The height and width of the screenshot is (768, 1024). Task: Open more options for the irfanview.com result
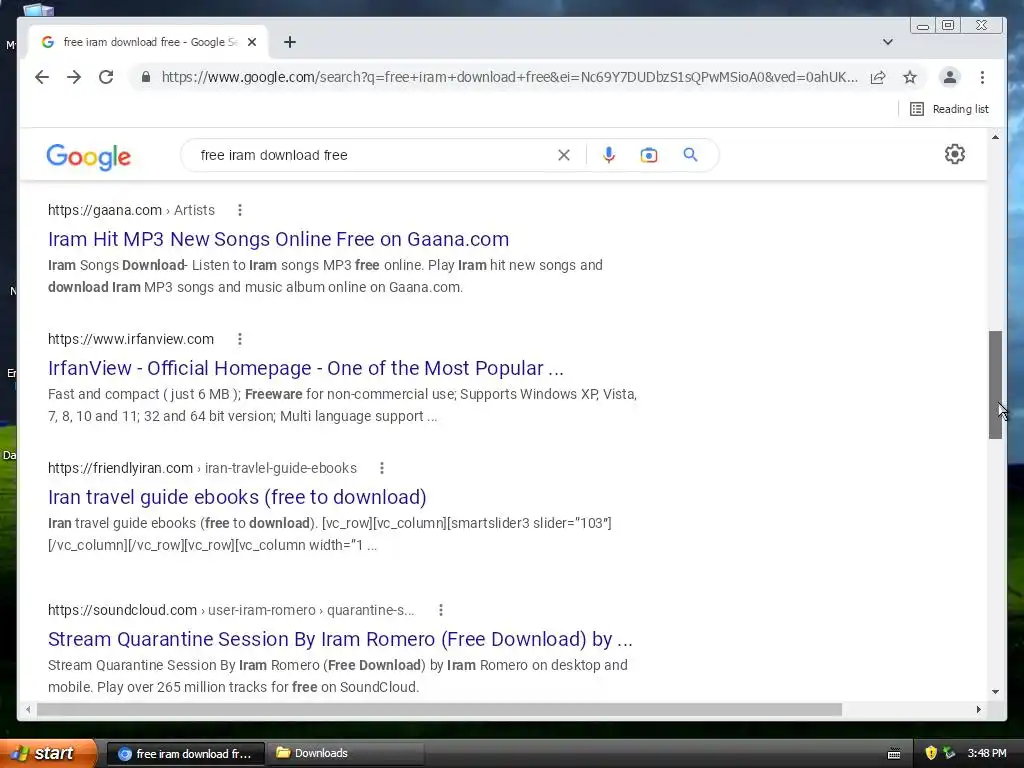pyautogui.click(x=240, y=339)
